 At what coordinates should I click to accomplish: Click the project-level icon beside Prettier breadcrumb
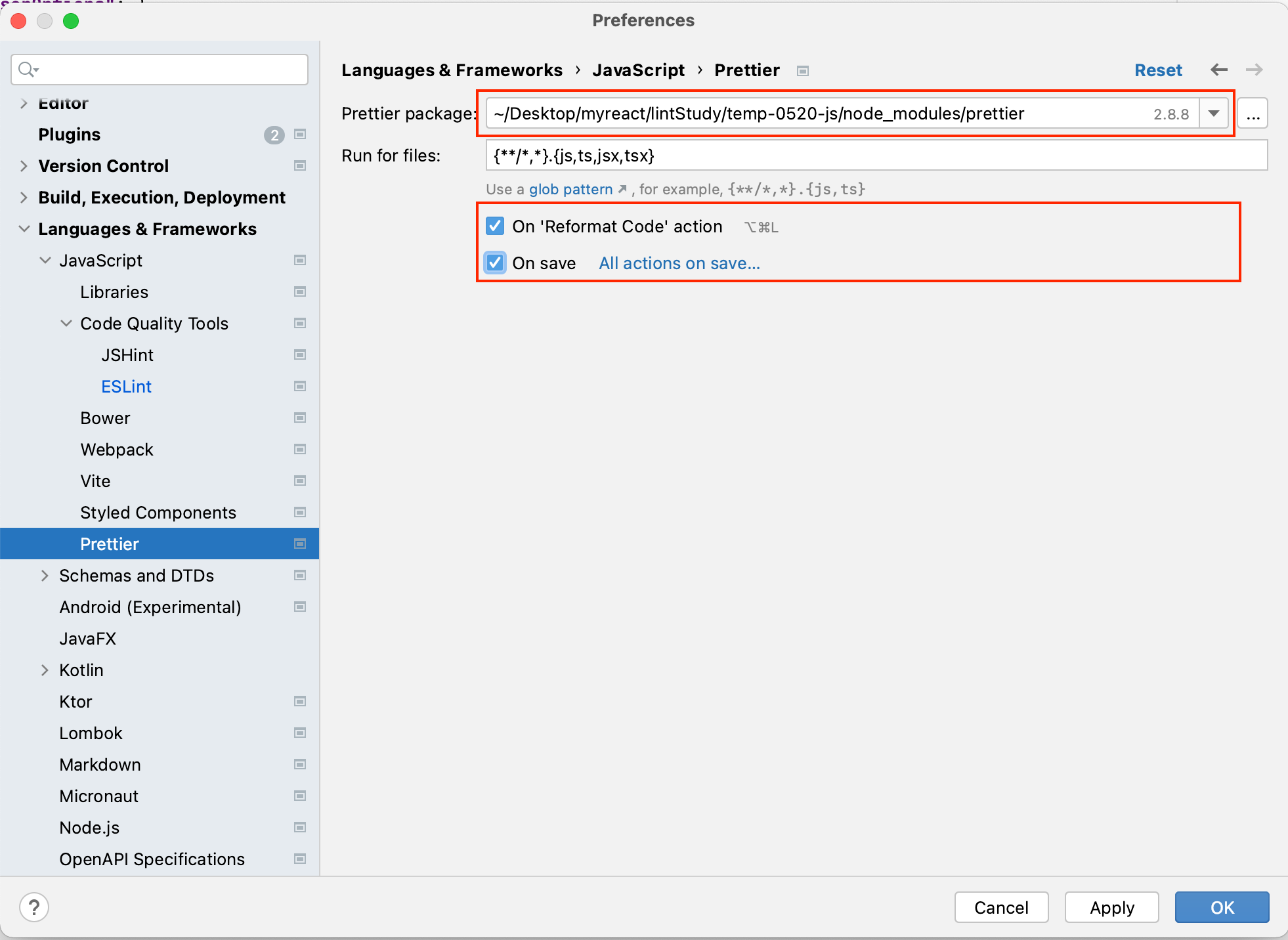(x=802, y=71)
